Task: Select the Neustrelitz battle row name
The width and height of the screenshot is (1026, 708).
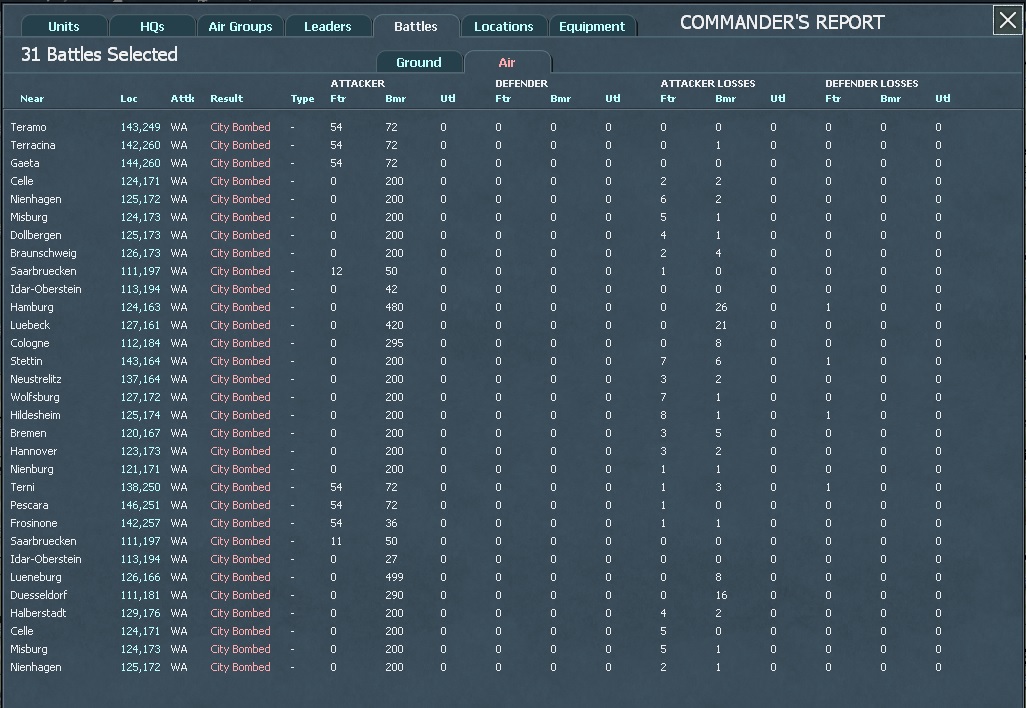Action: click(36, 379)
